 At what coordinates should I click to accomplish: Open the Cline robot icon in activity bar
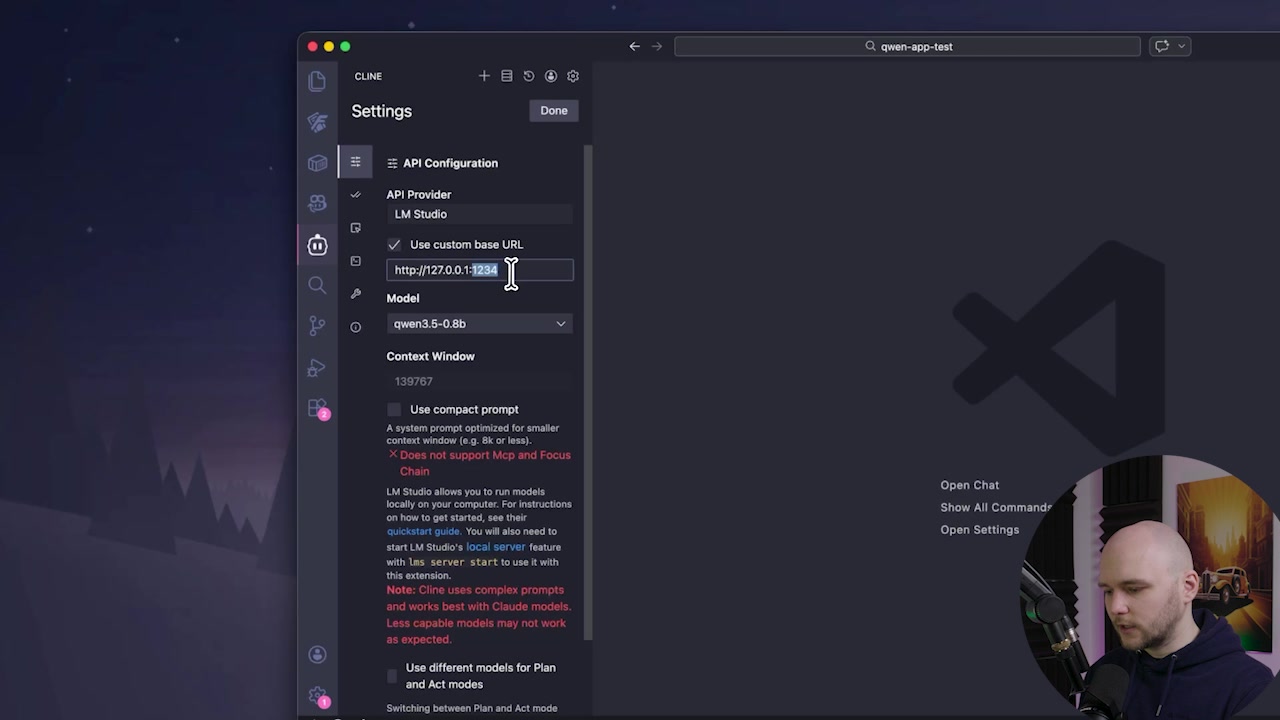point(317,245)
